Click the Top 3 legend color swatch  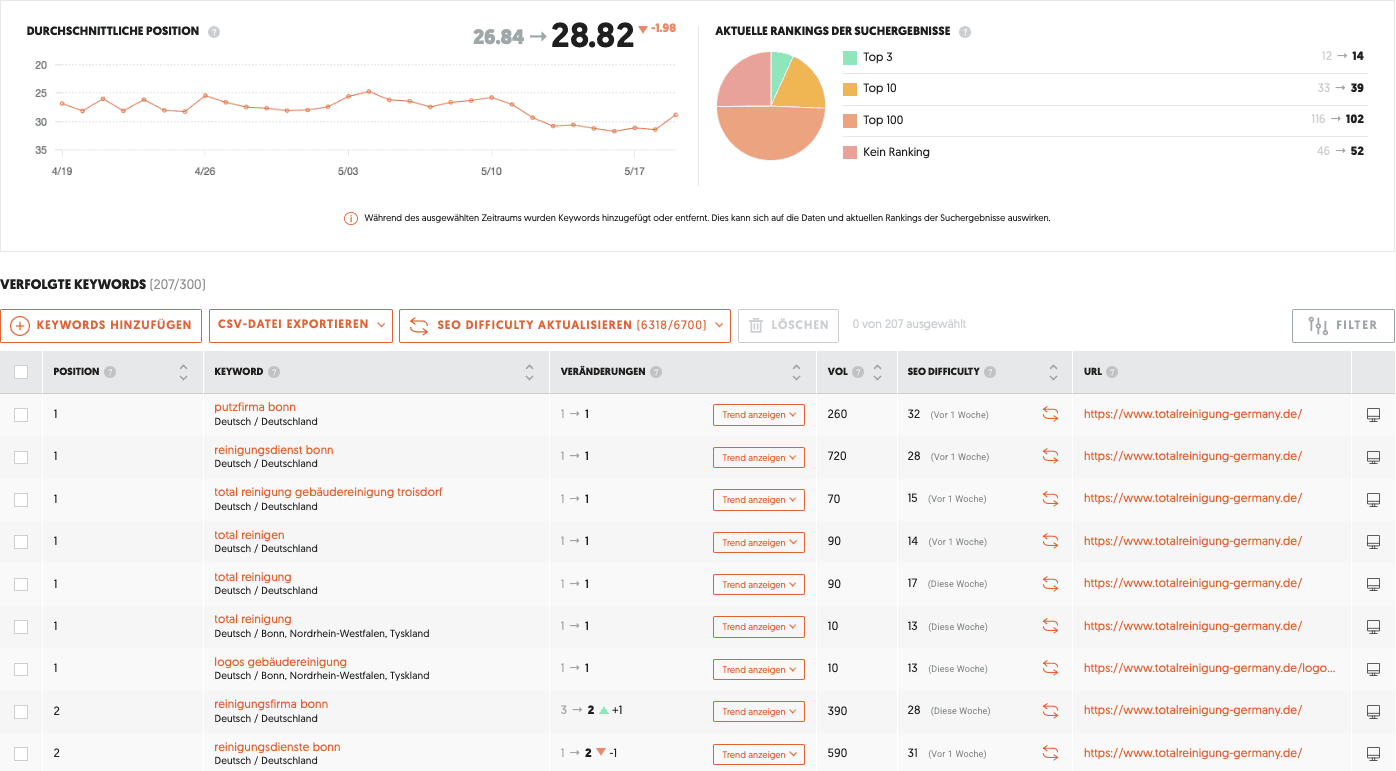850,58
